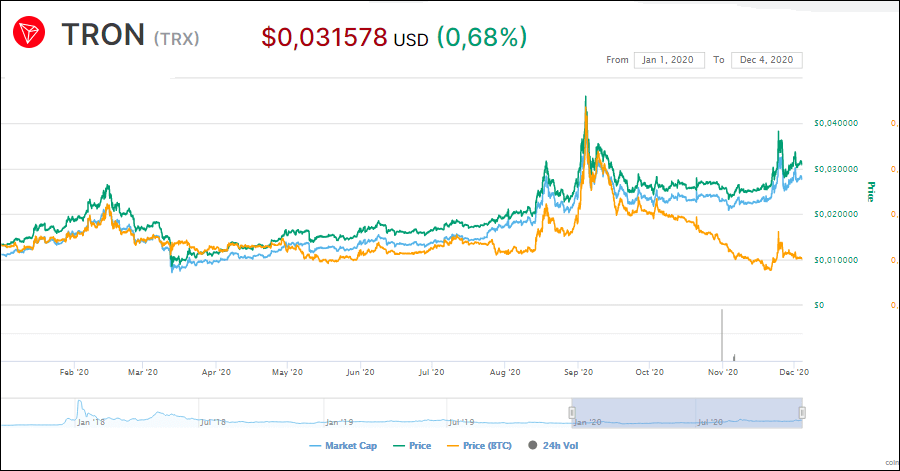Click the right navigator range handle
Screen dimensions: 900x471
click(x=802, y=412)
